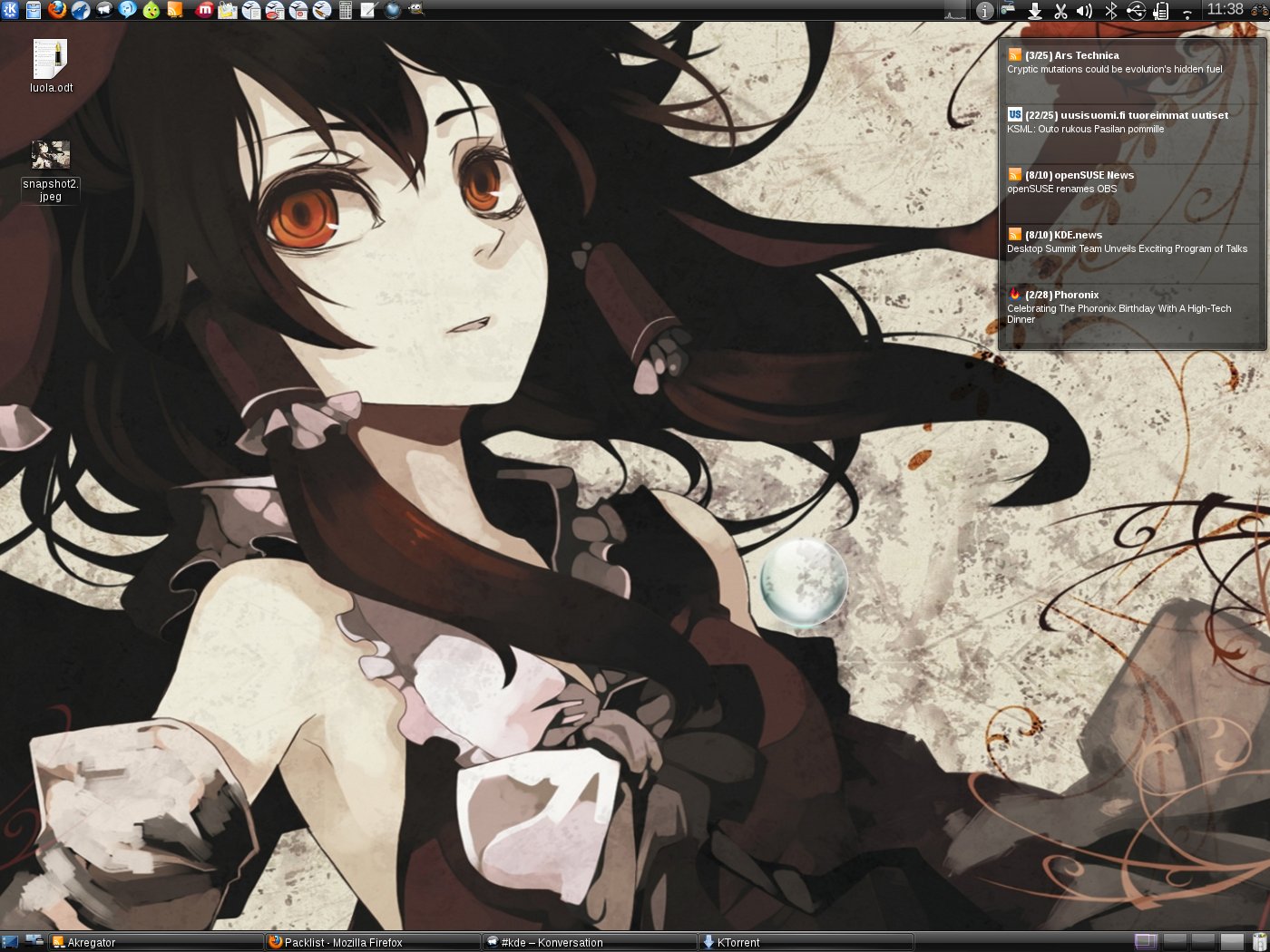
Task: Click the network computers icon in bottom panel
Action: [34, 941]
